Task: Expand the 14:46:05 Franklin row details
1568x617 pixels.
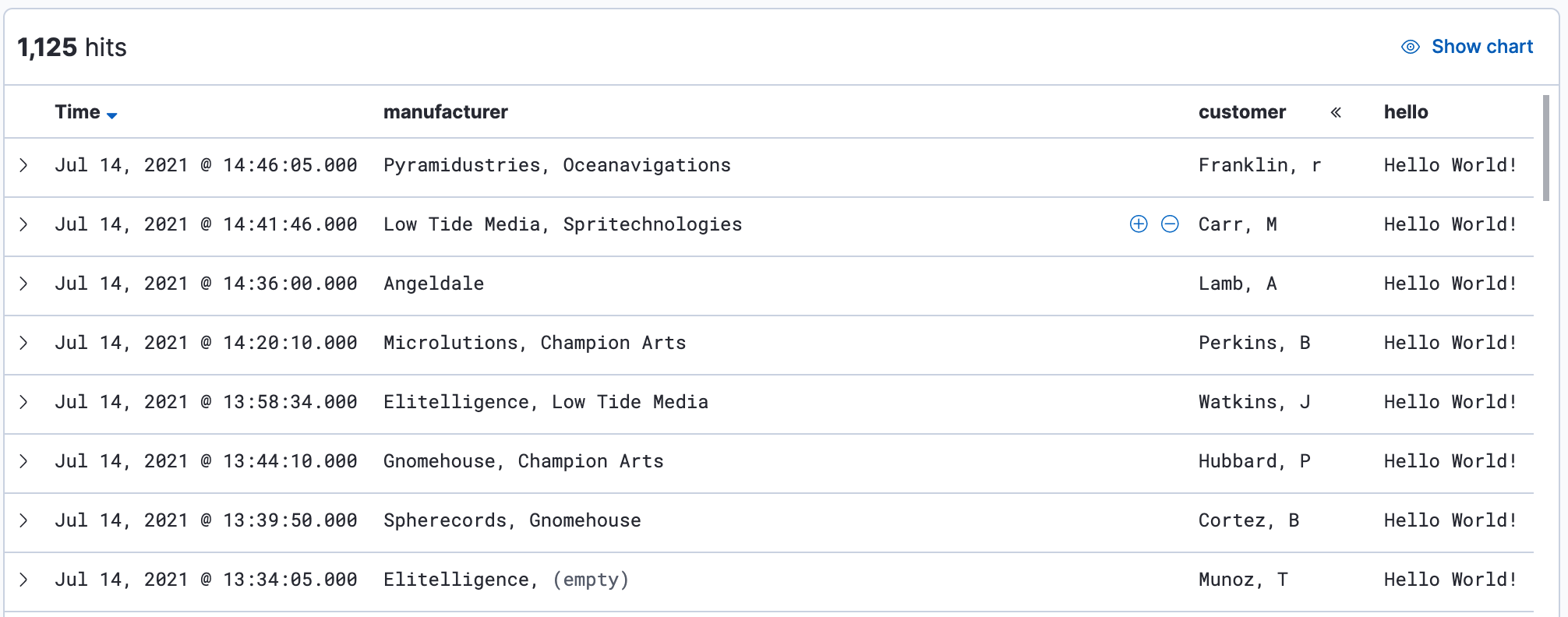Action: 24,165
